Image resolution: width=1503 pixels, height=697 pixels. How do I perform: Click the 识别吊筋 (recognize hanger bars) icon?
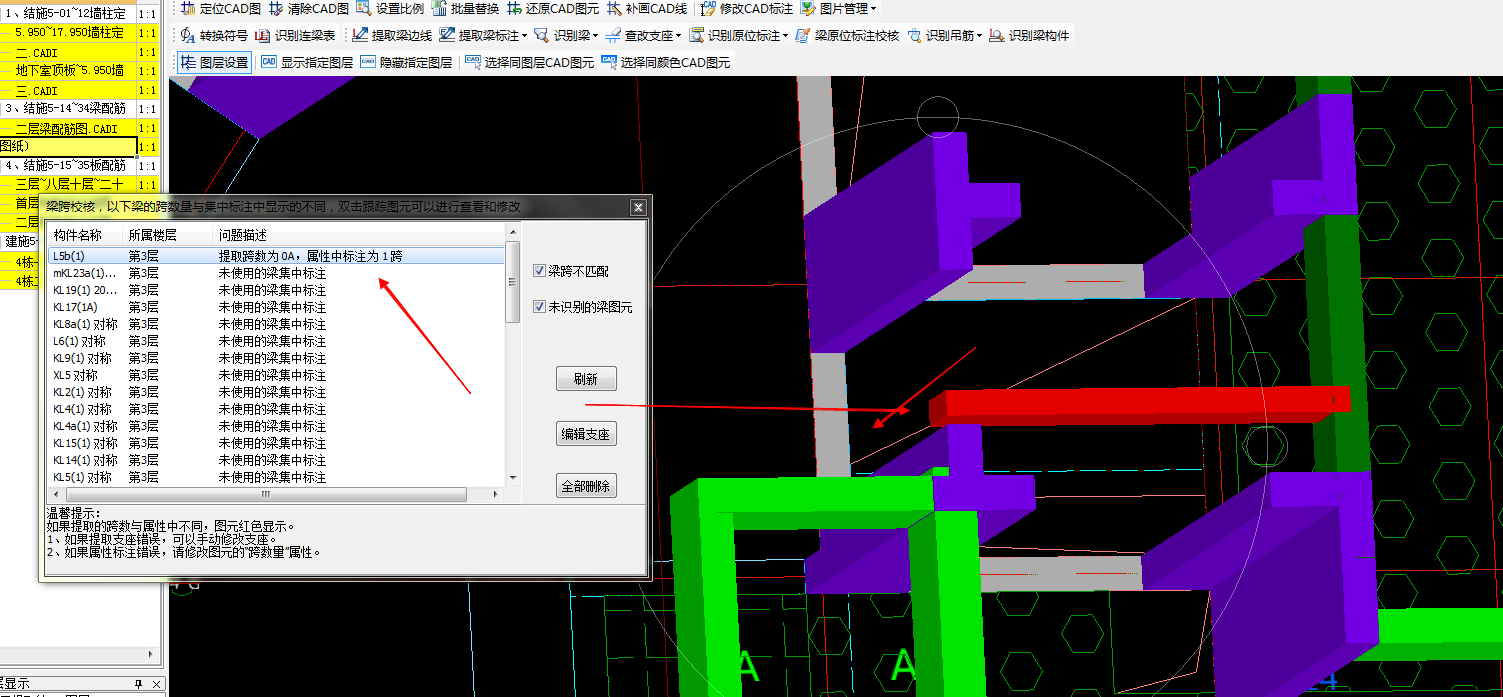tap(915, 36)
